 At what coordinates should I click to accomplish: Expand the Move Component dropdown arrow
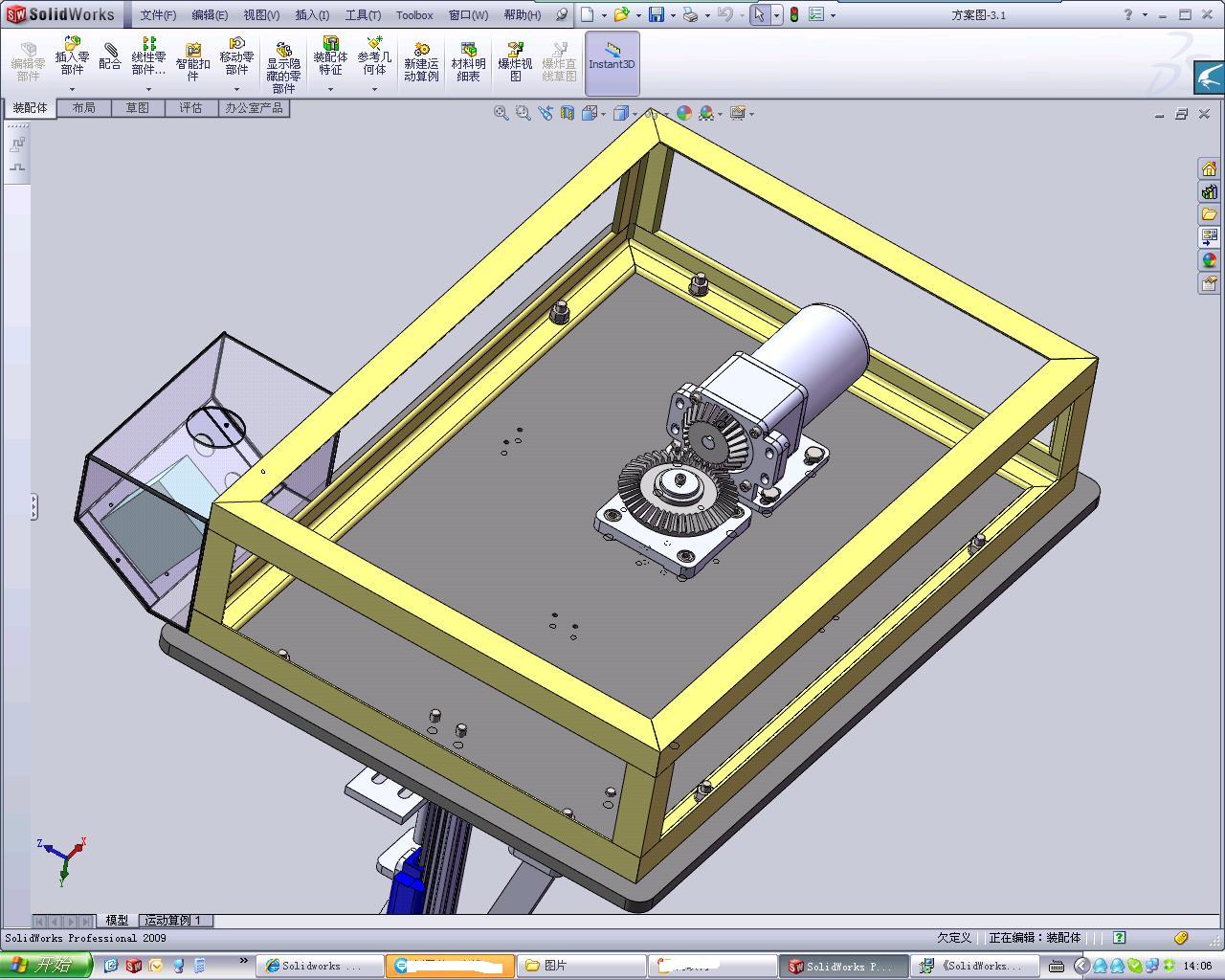[236, 90]
